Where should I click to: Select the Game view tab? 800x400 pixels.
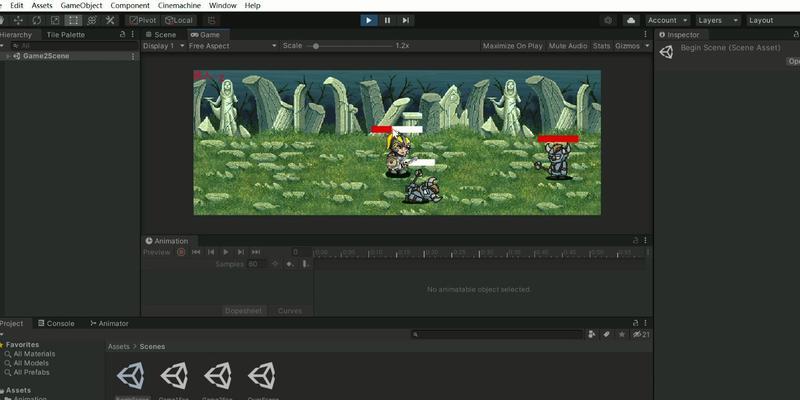click(x=205, y=35)
